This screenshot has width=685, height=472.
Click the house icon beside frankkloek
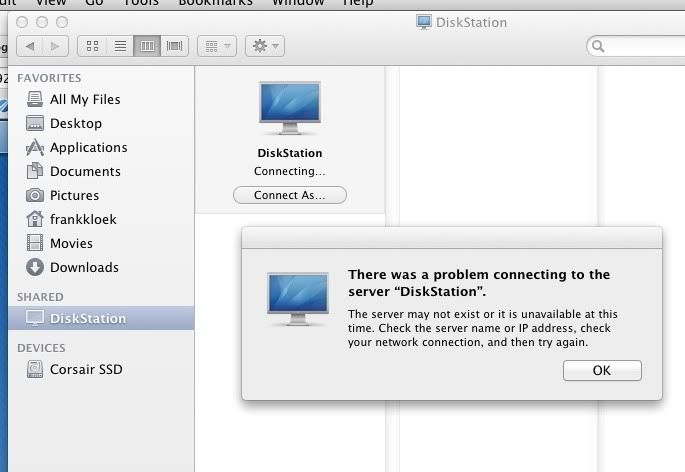point(35,219)
